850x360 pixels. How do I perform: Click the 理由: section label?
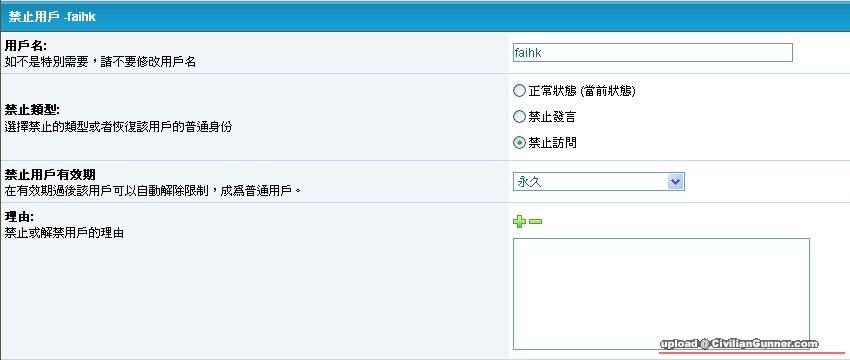[x=19, y=217]
